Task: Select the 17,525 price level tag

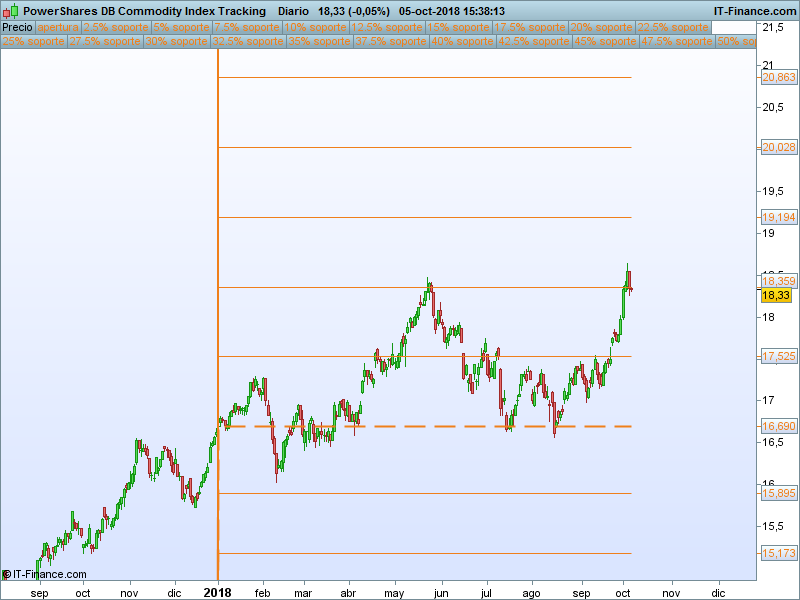Action: (779, 357)
